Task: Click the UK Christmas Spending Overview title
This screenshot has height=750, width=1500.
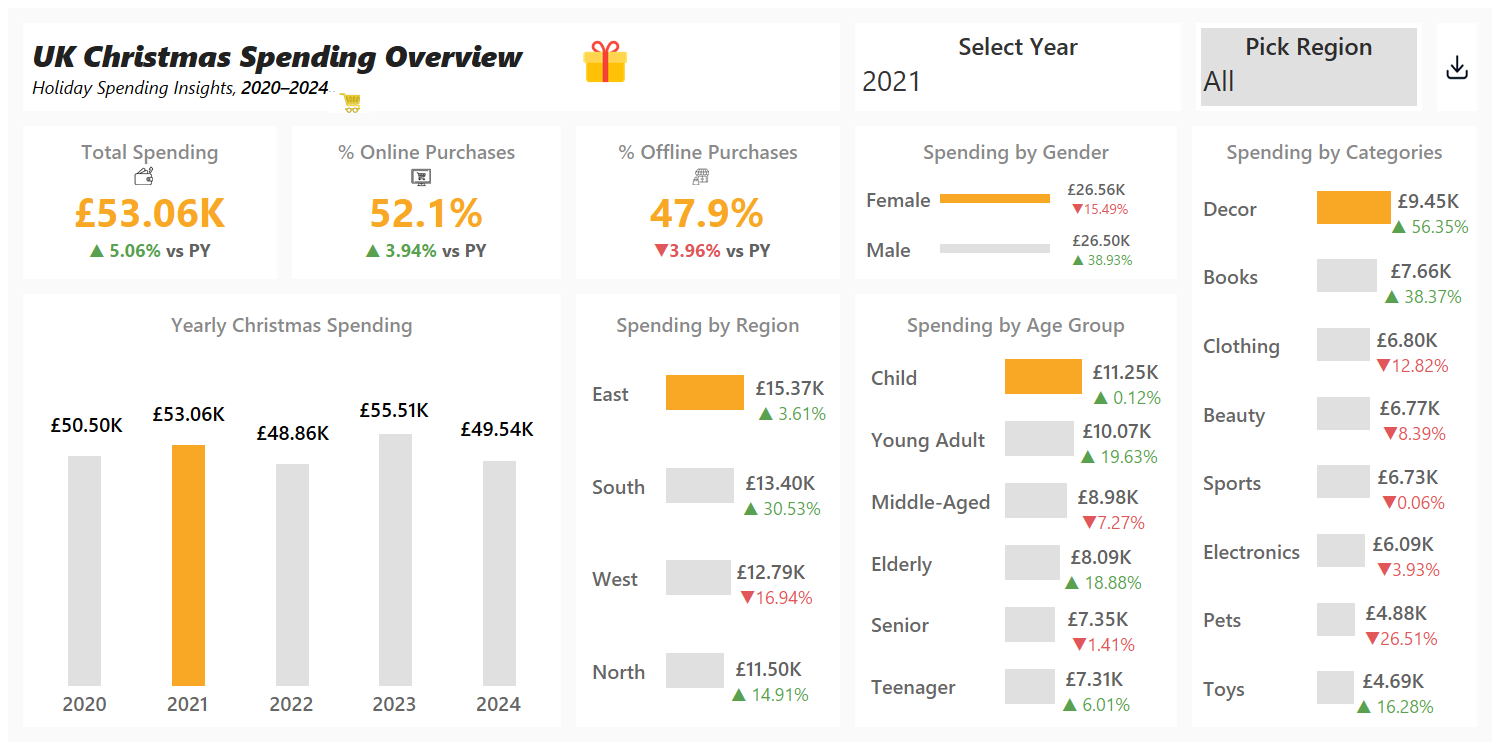Action: coord(277,57)
